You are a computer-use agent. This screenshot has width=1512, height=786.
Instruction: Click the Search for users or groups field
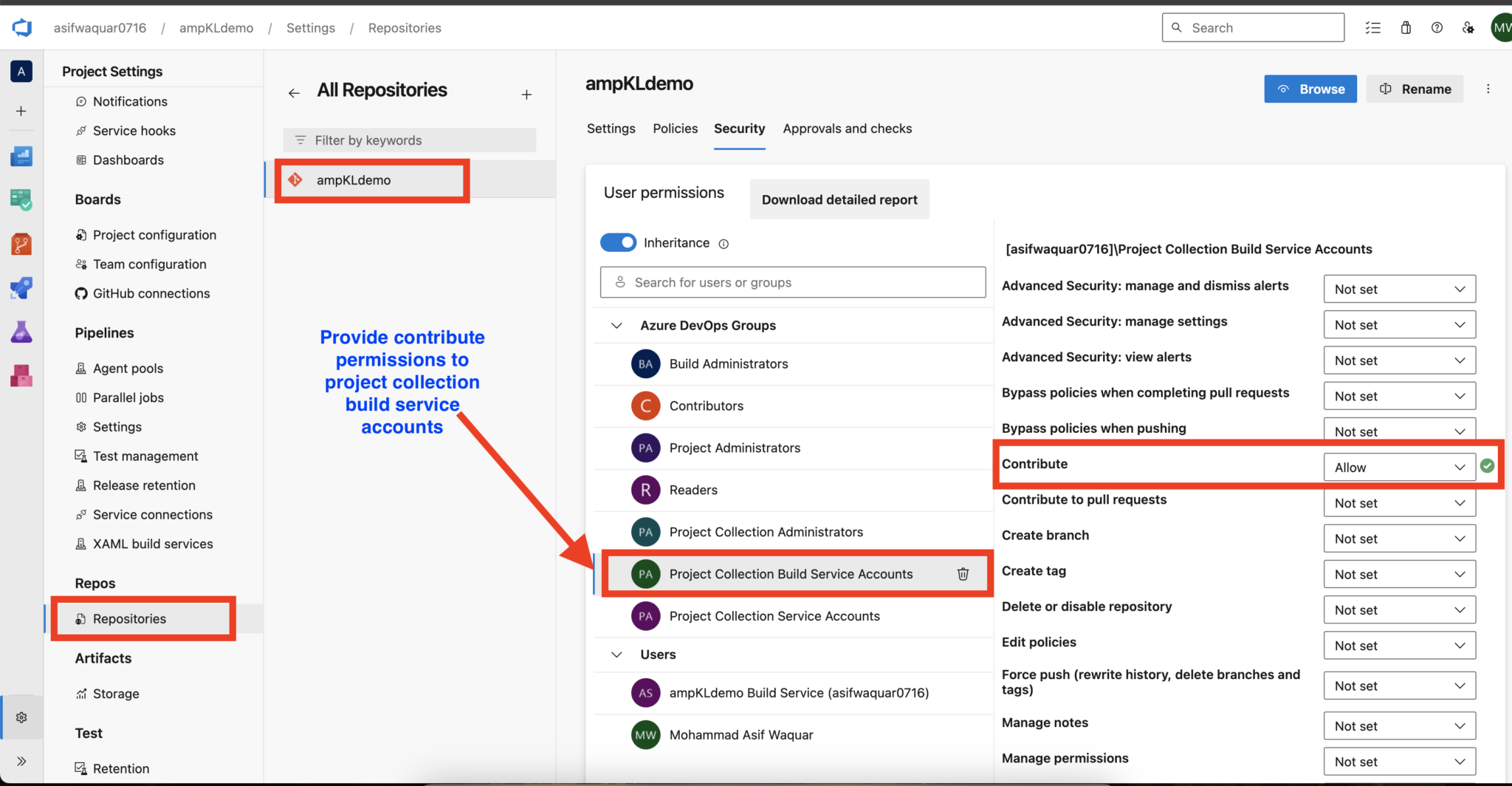tap(792, 282)
